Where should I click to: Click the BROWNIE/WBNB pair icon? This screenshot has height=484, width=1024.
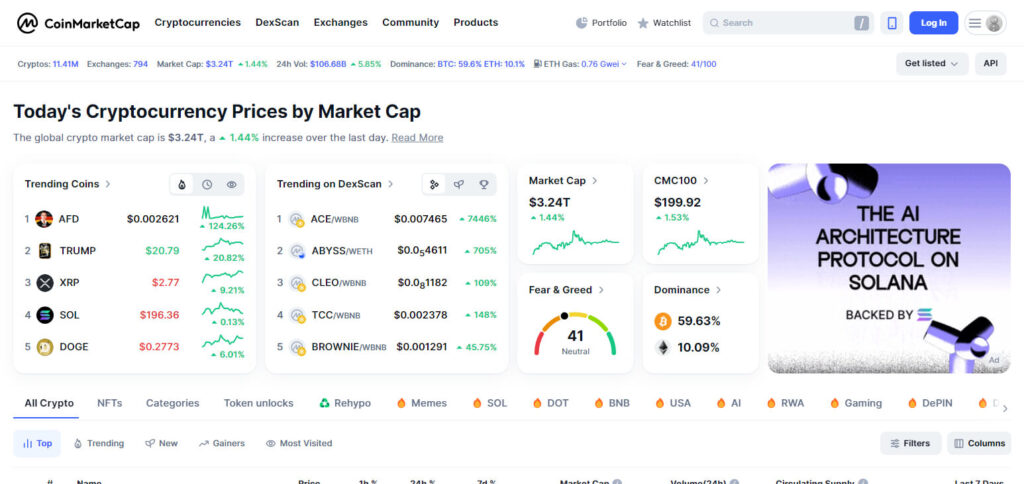point(298,347)
